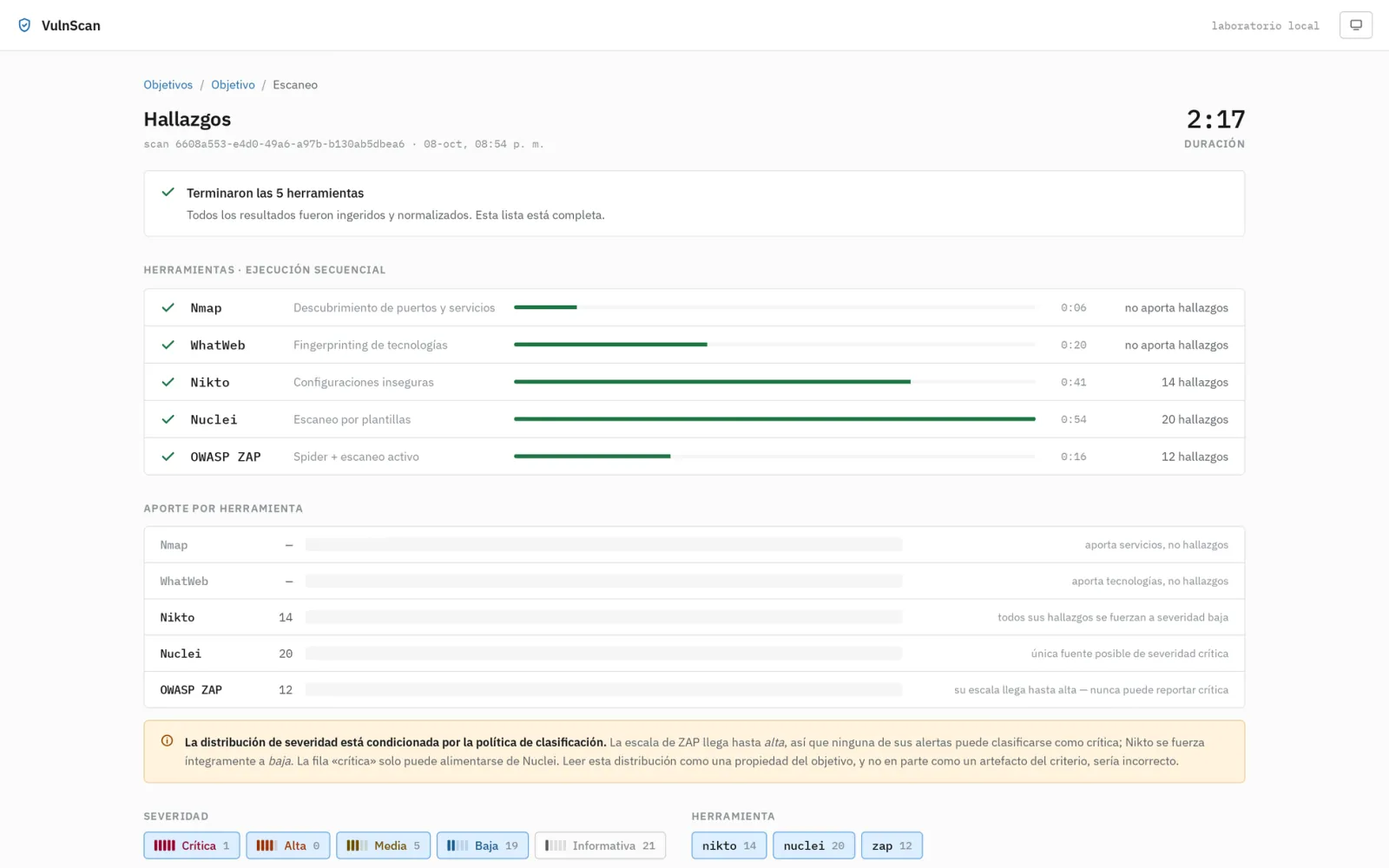Screen dimensions: 1389x868
Task: Toggle the nuclei tool filter chip
Action: point(813,845)
